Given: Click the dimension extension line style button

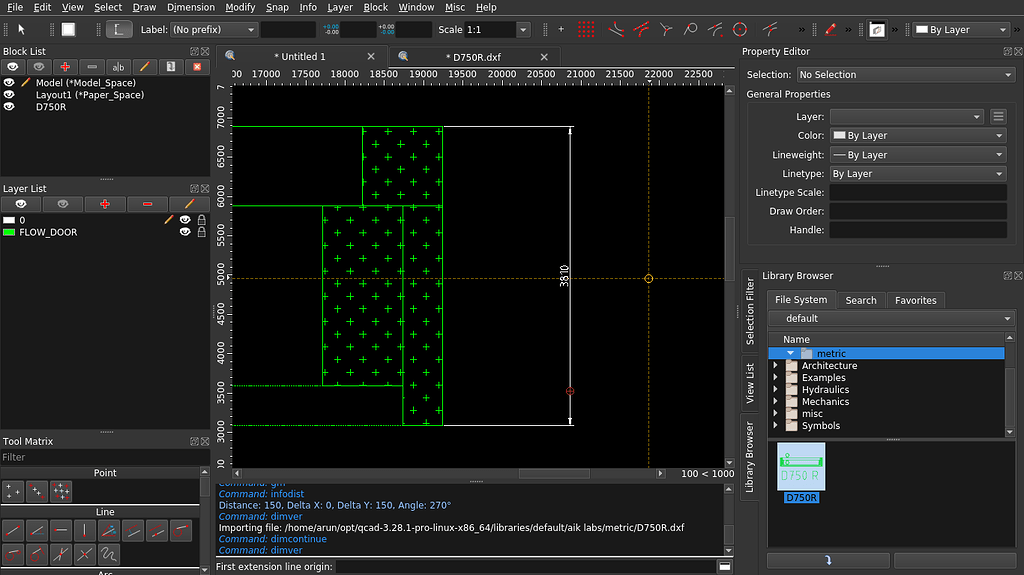Looking at the screenshot, I should (x=118, y=29).
